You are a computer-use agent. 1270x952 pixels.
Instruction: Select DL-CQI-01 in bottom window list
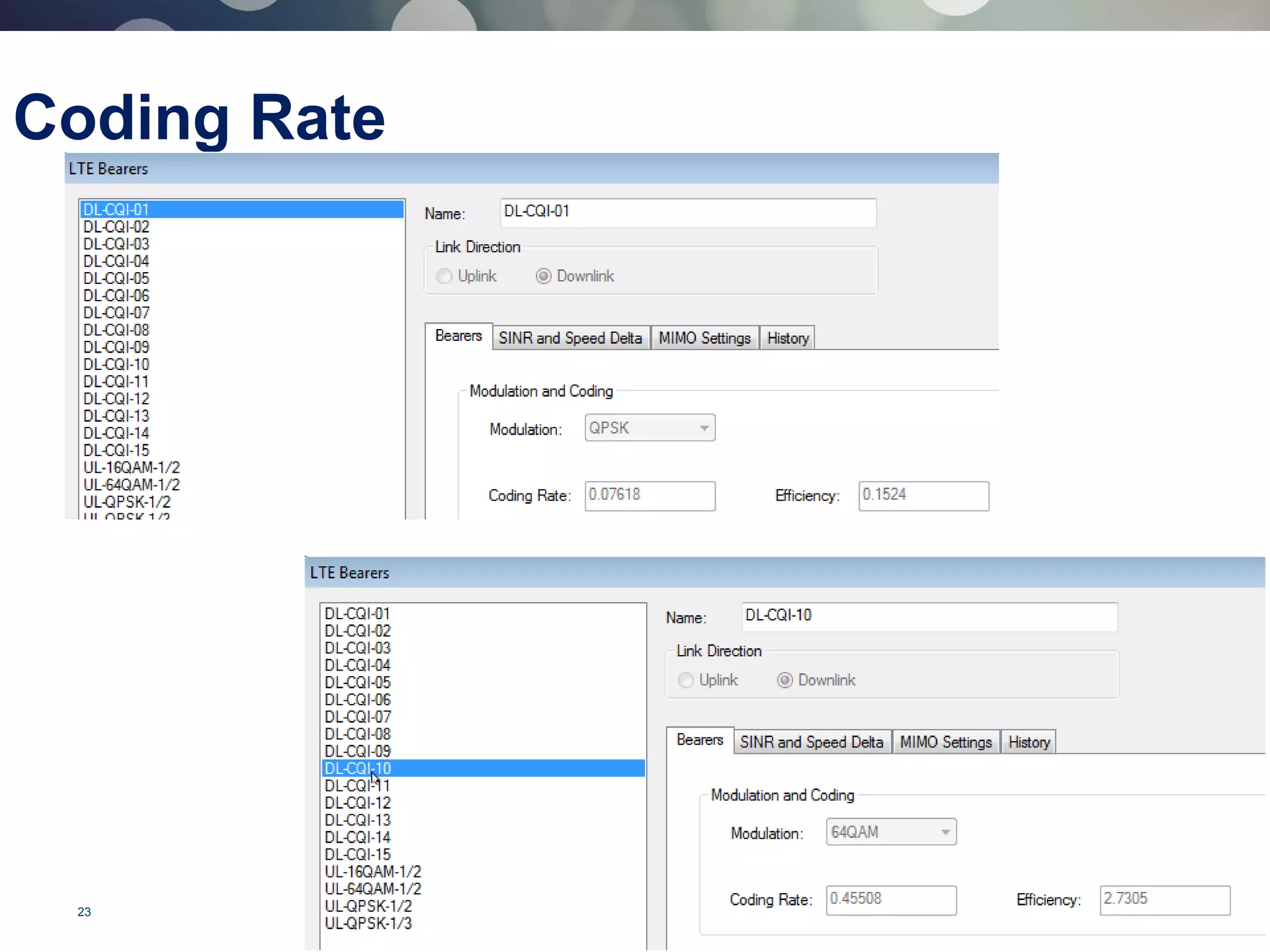coord(484,614)
